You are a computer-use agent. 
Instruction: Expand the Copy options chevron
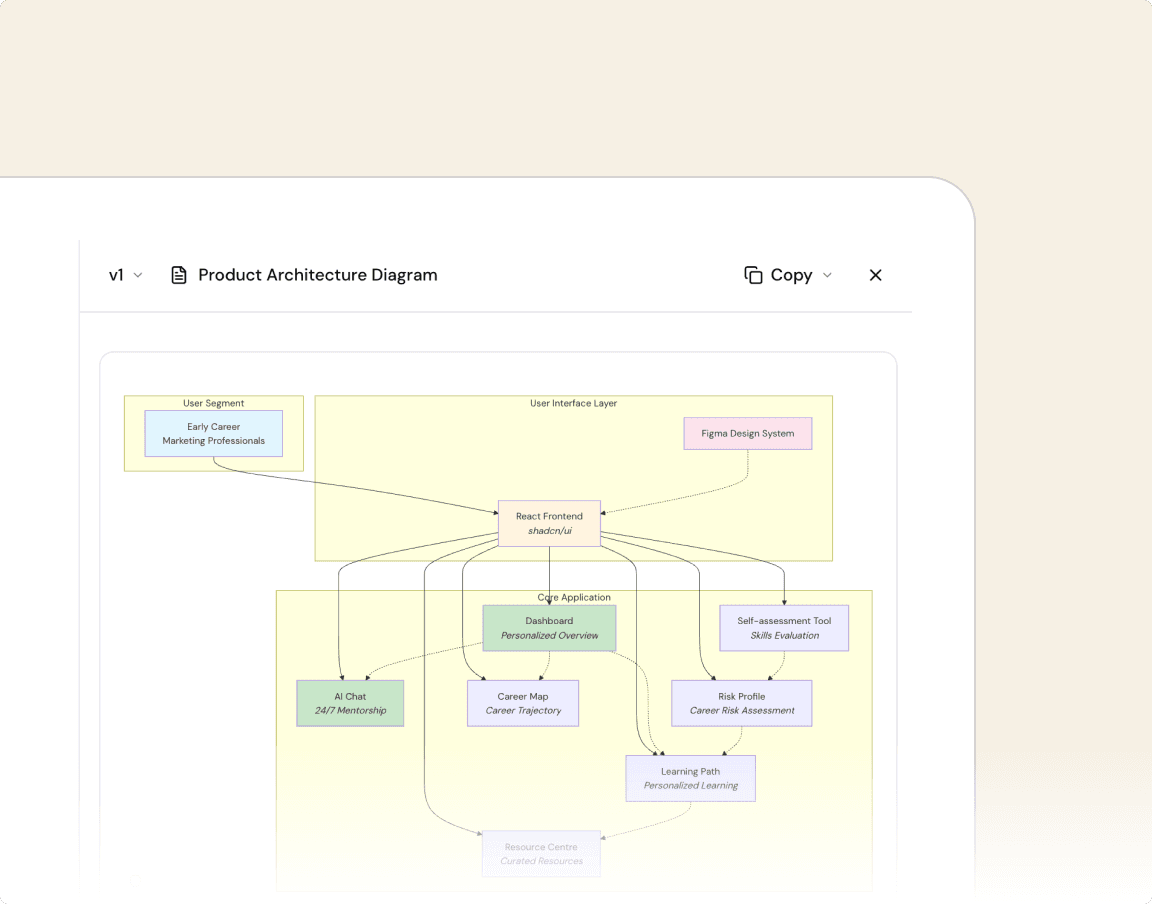(827, 275)
